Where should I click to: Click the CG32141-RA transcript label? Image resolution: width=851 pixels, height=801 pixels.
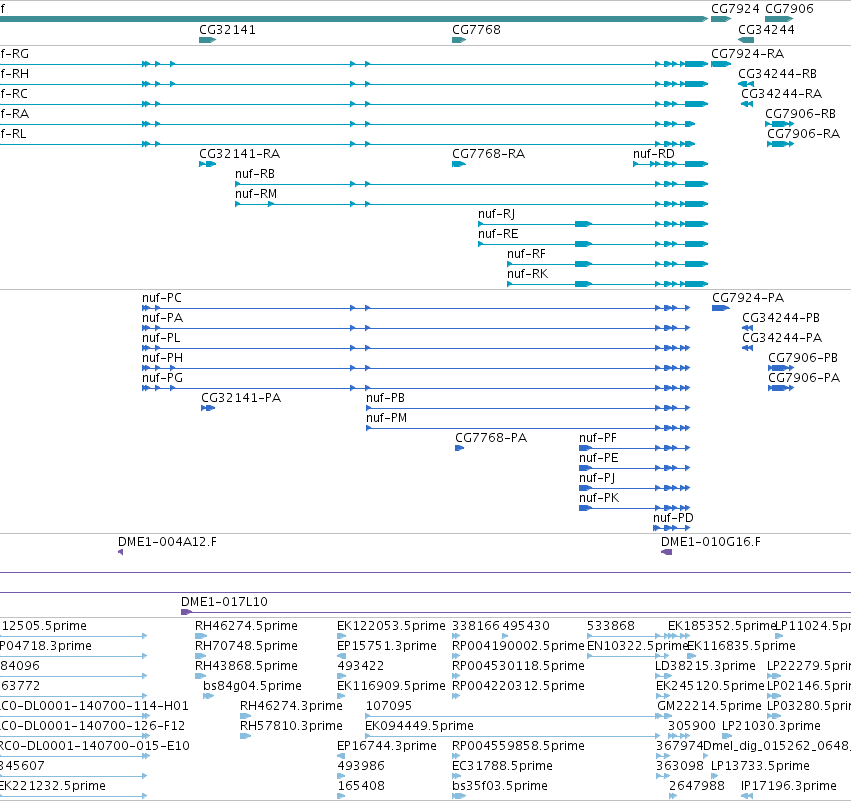point(239,154)
